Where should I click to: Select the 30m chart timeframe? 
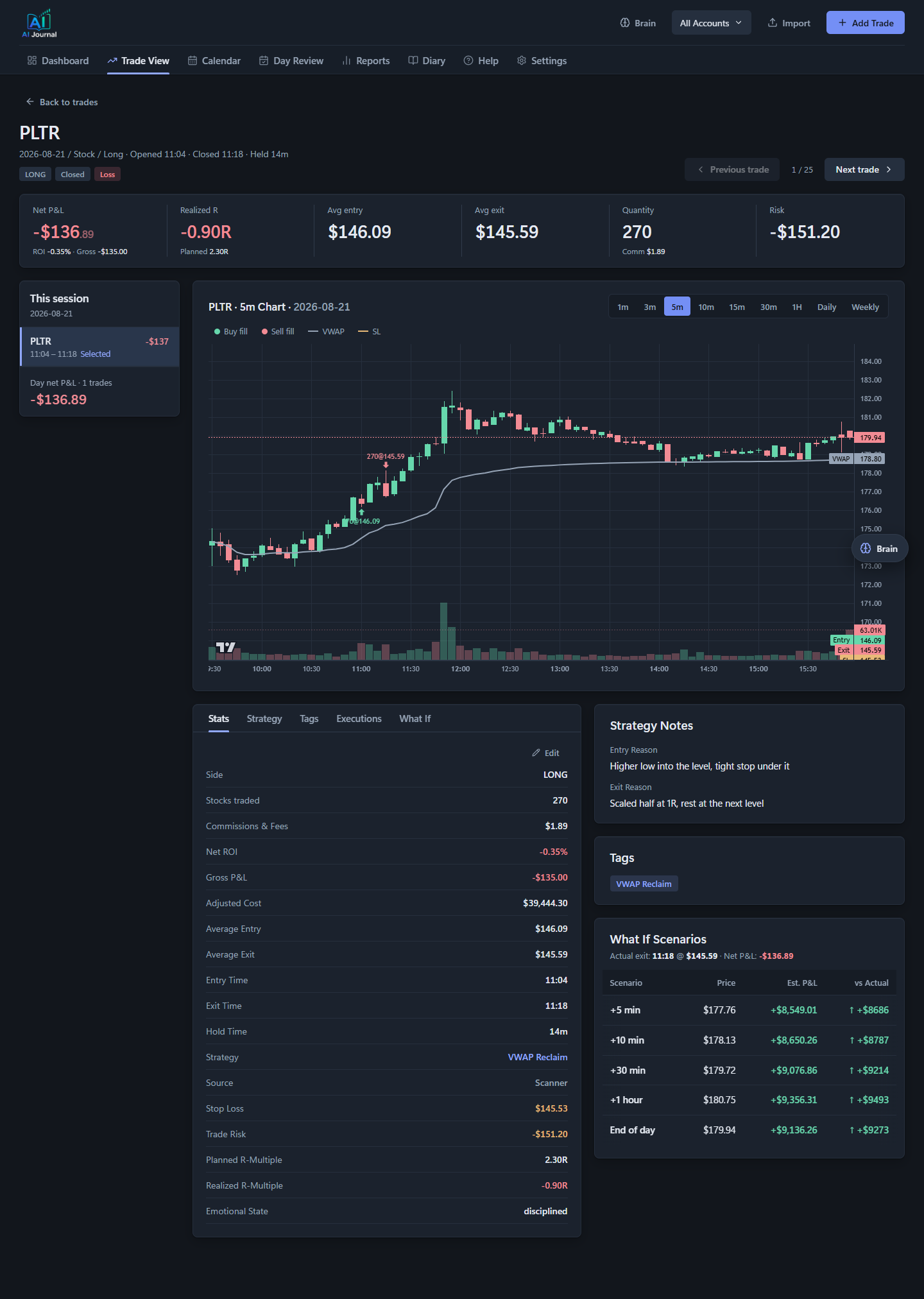pos(768,307)
